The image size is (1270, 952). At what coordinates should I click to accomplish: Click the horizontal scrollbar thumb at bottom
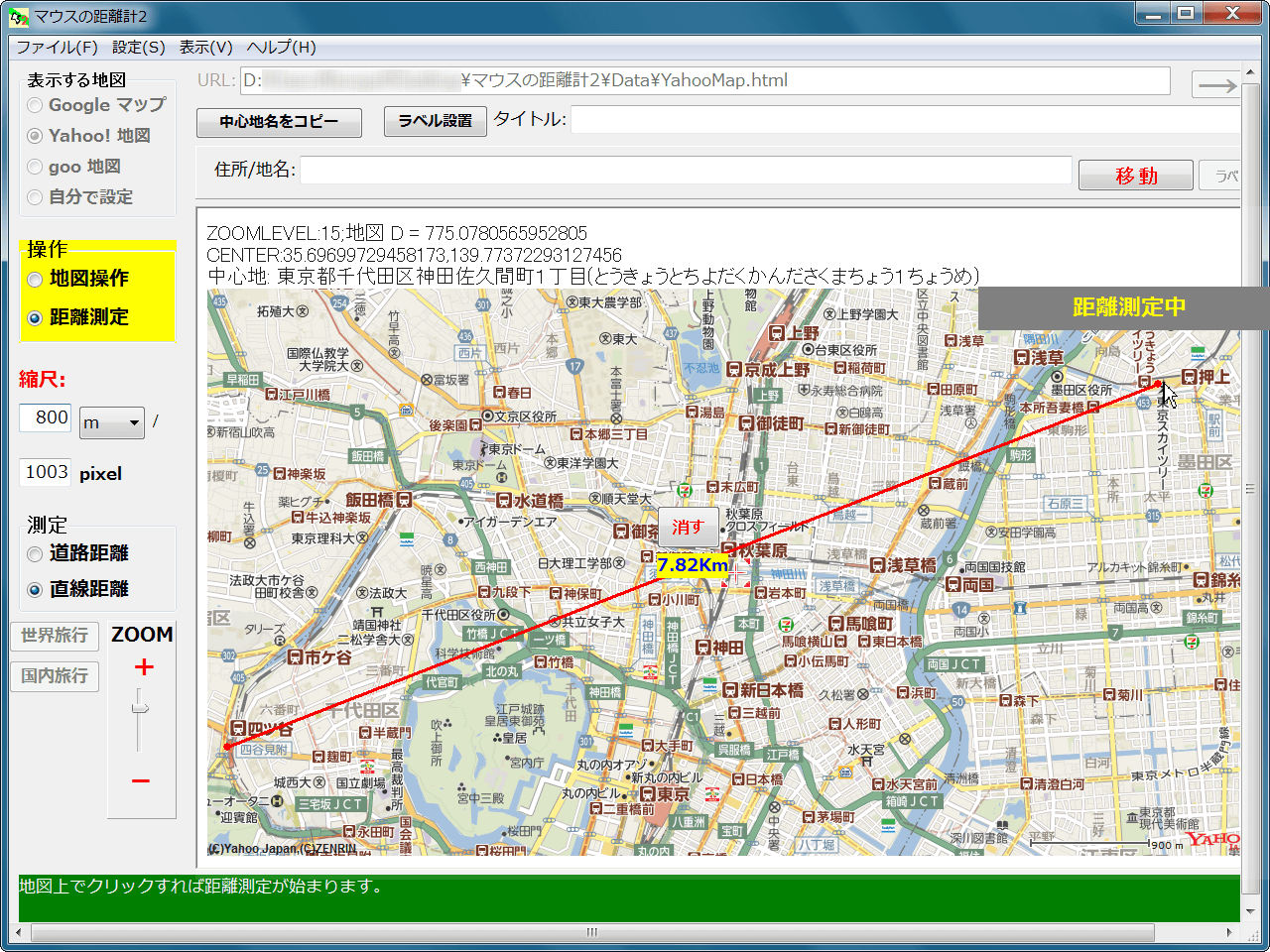click(592, 932)
